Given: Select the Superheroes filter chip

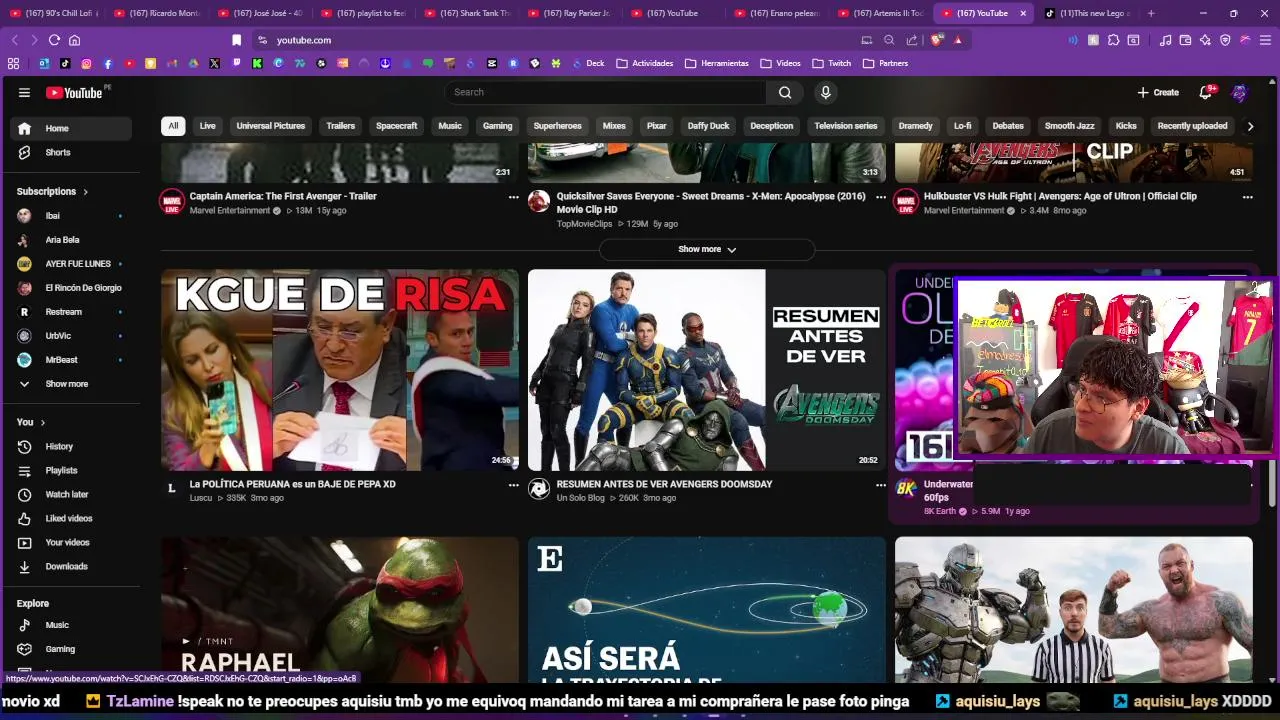Looking at the screenshot, I should point(557,126).
